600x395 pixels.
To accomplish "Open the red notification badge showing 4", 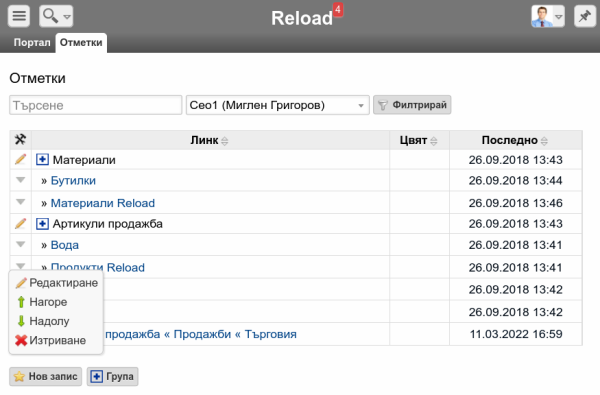I will [338, 10].
